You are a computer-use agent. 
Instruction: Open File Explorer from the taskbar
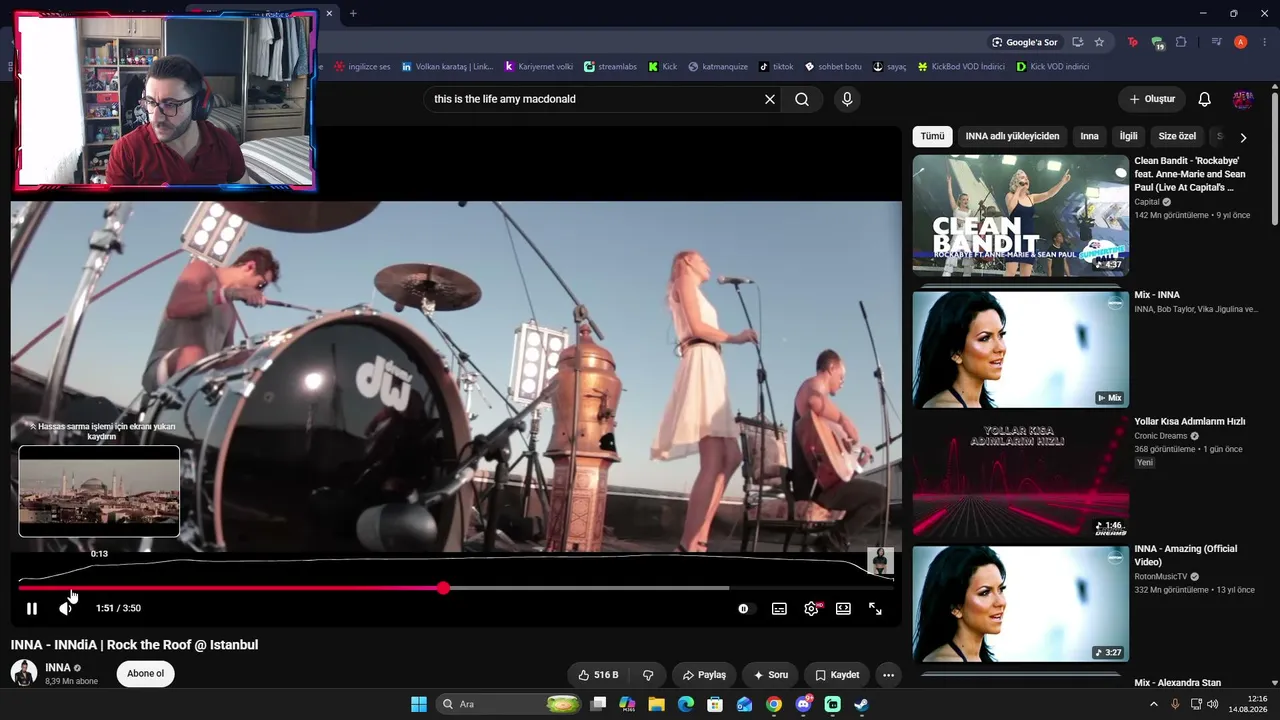(657, 704)
